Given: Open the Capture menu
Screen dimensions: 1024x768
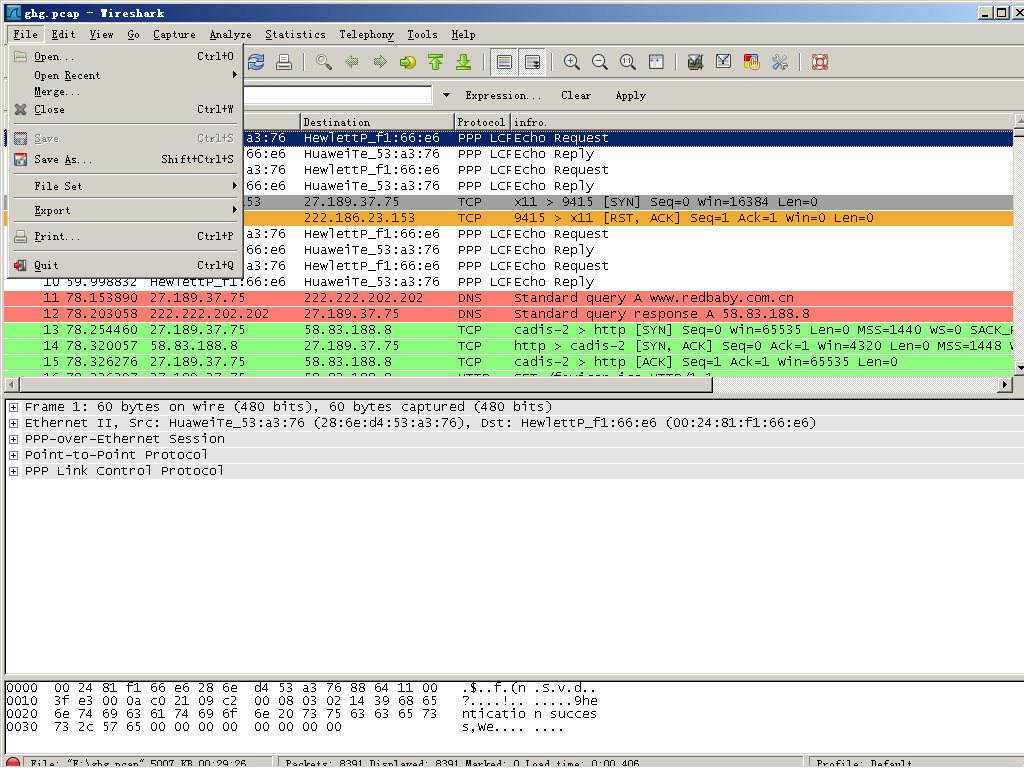Looking at the screenshot, I should click(x=174, y=35).
